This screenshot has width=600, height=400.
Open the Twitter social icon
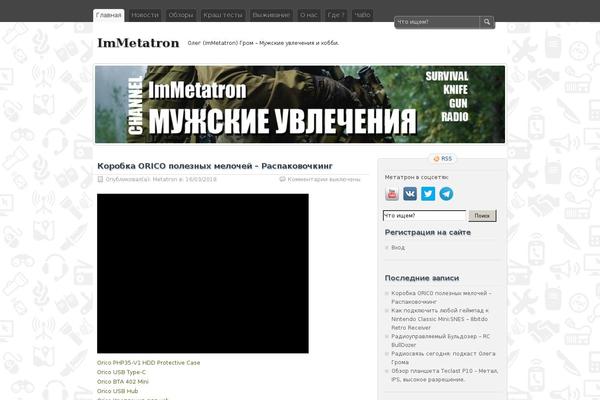pos(428,194)
